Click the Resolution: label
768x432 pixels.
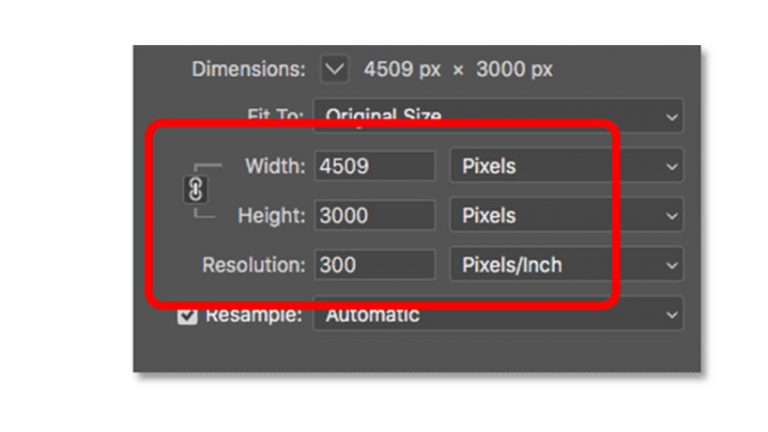pos(254,265)
